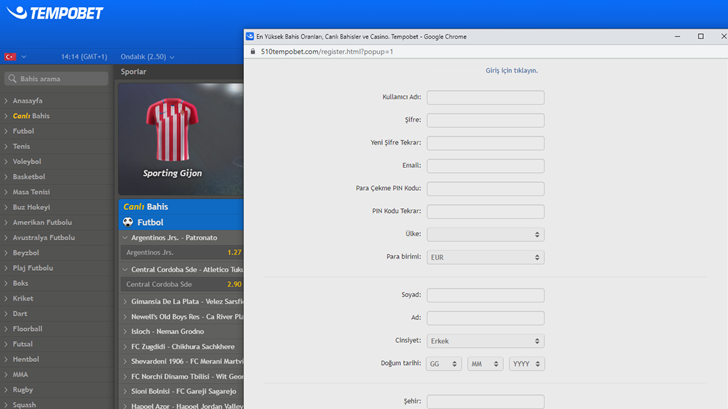
Task: Click the Sporting Gijon jersey banner
Action: point(181,139)
